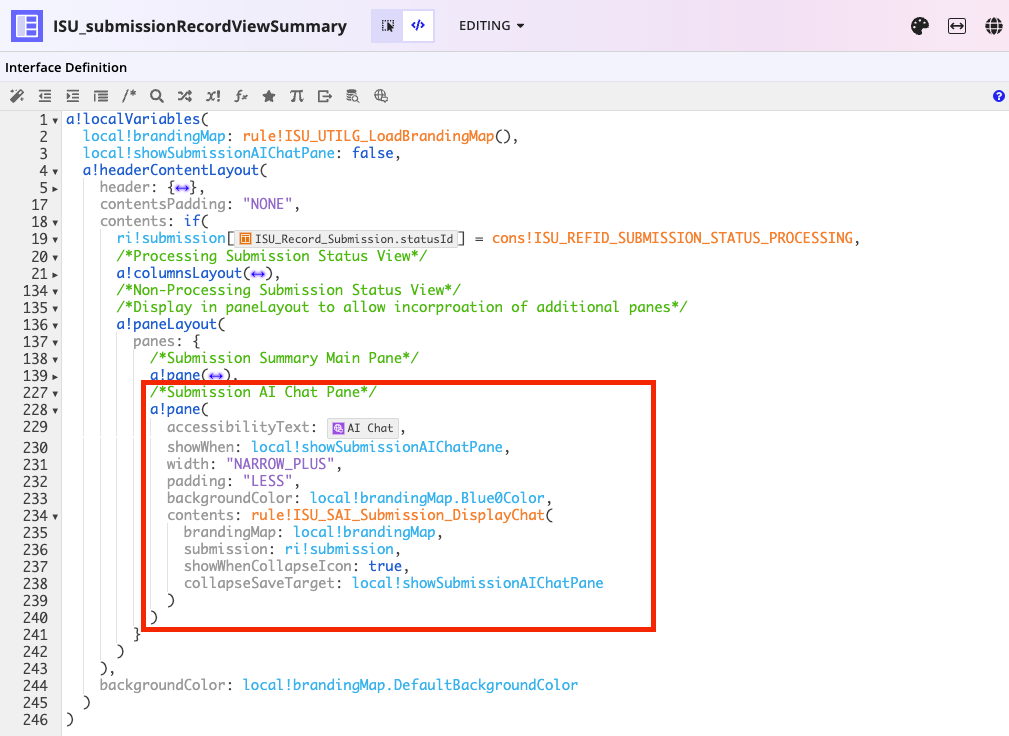Click the true value on line 237
1009x736 pixels.
(385, 566)
